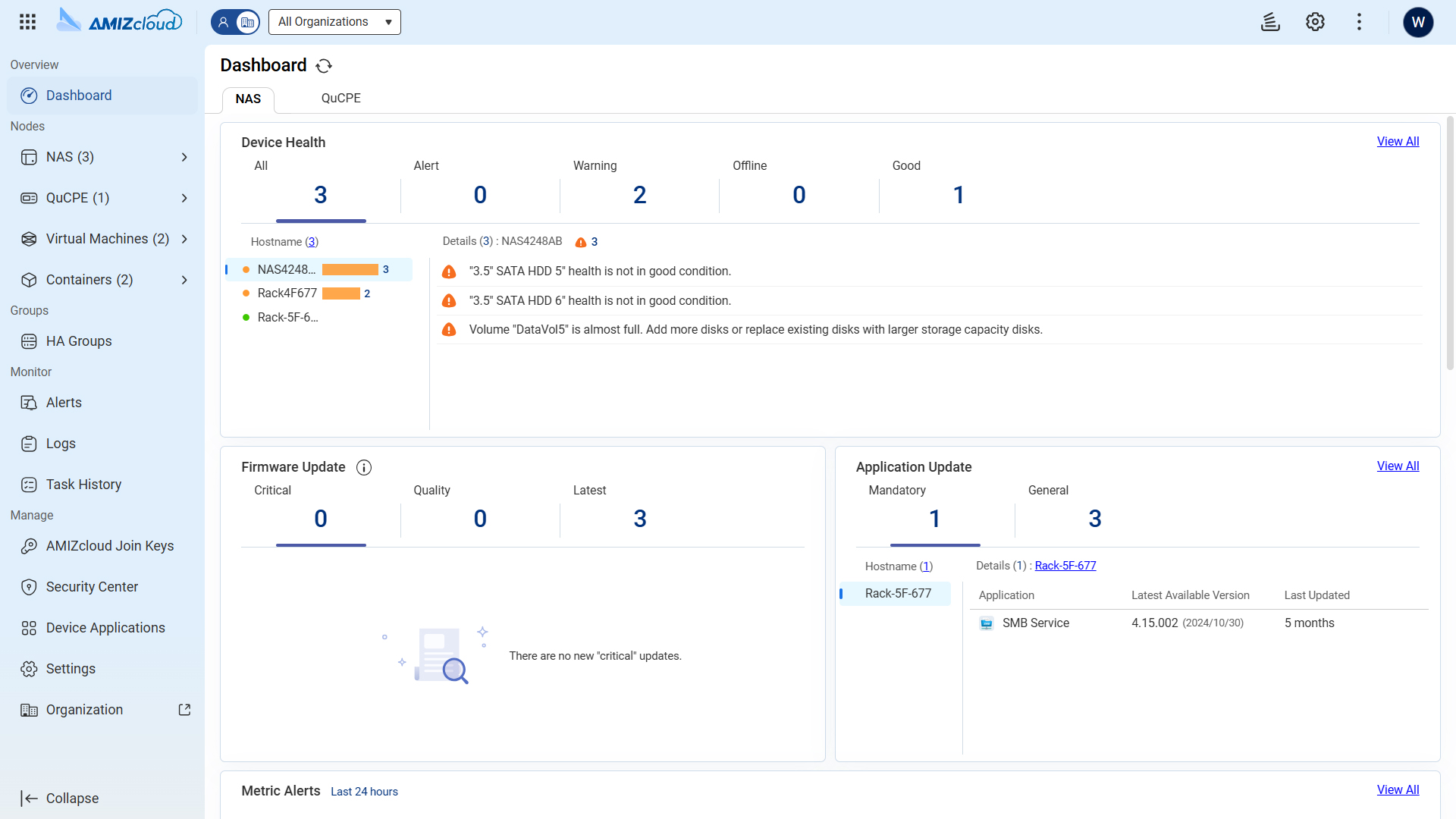Select Rack4F677 host orange alert bar
Screen dimensions: 1456x819
point(341,293)
